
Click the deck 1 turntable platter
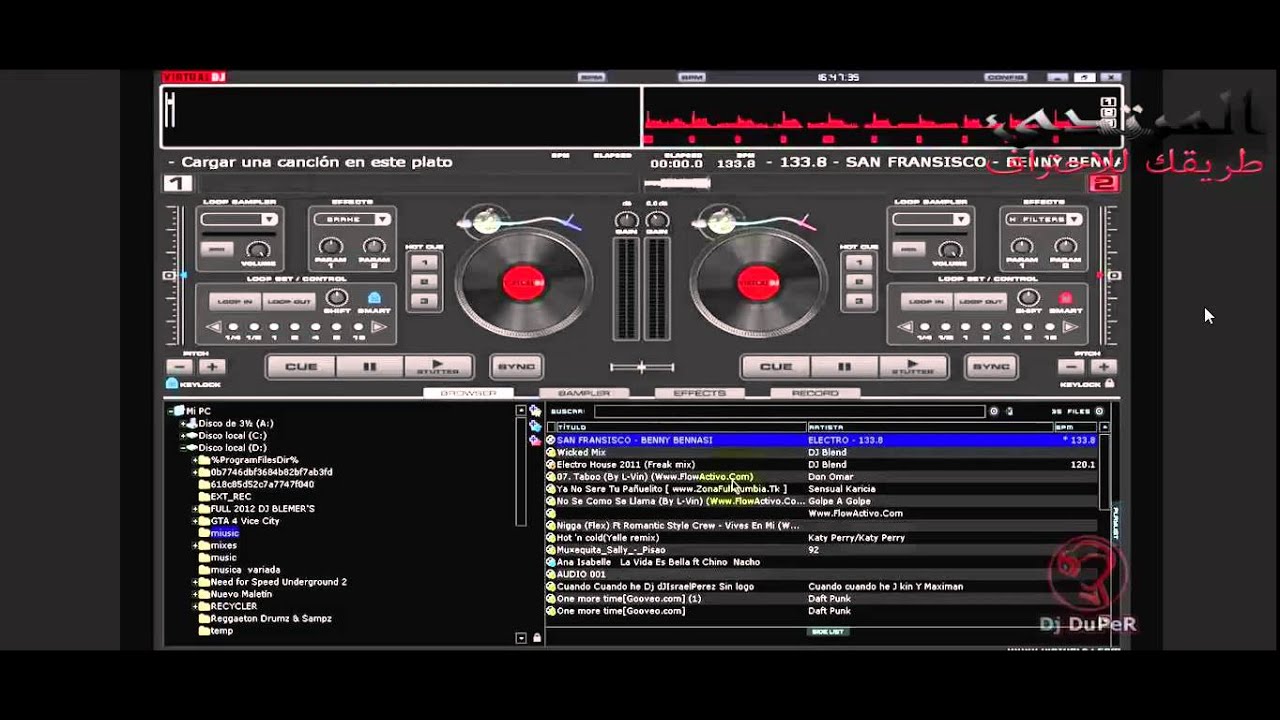(523, 282)
